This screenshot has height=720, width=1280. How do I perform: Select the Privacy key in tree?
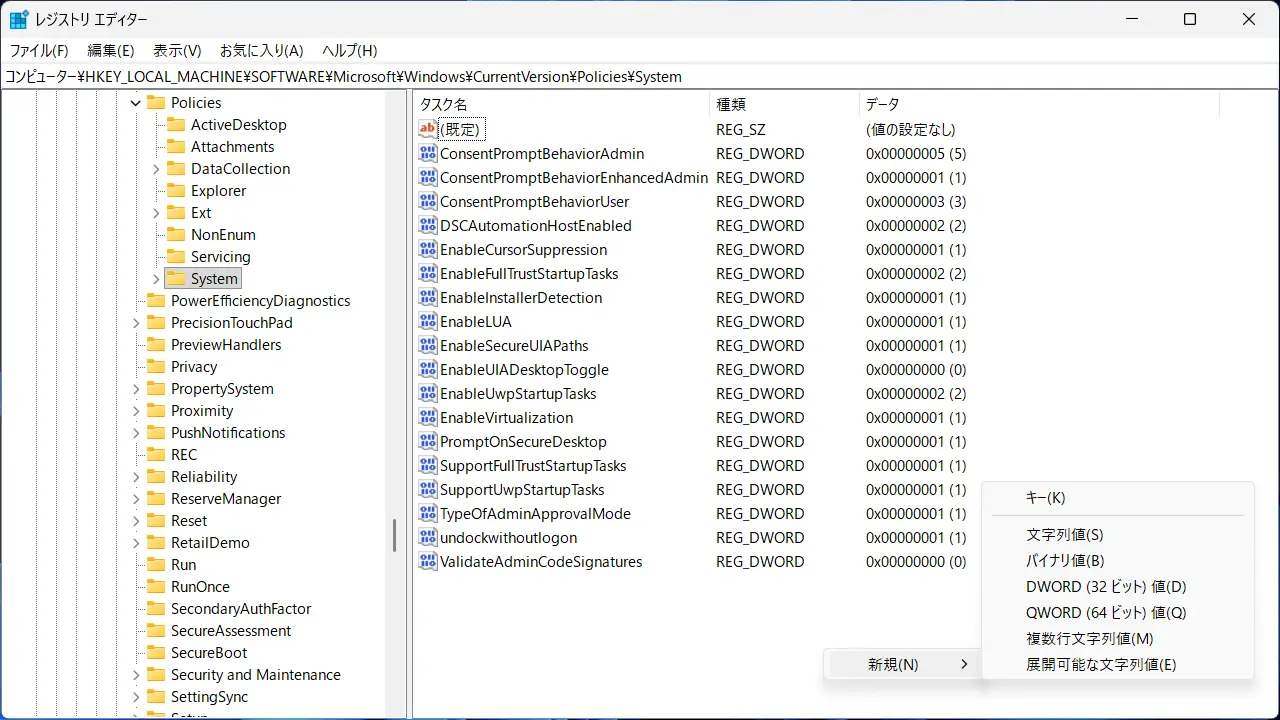point(194,366)
